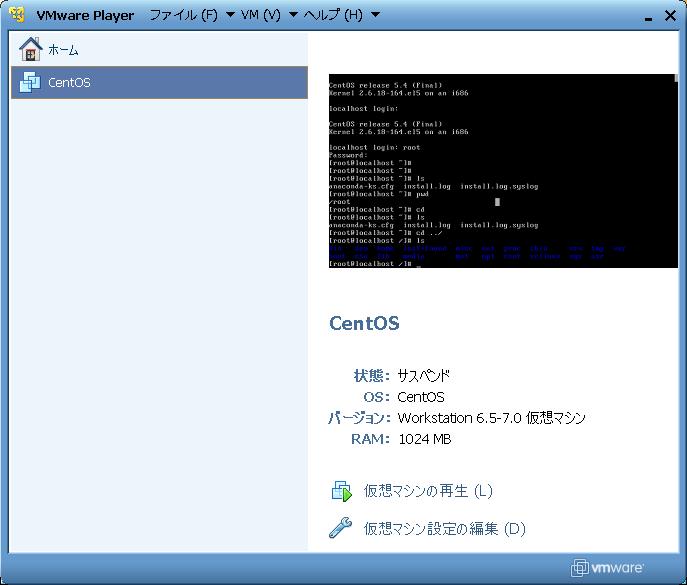Open the VM (V) menu
This screenshot has height=585, width=687.
pos(260,15)
